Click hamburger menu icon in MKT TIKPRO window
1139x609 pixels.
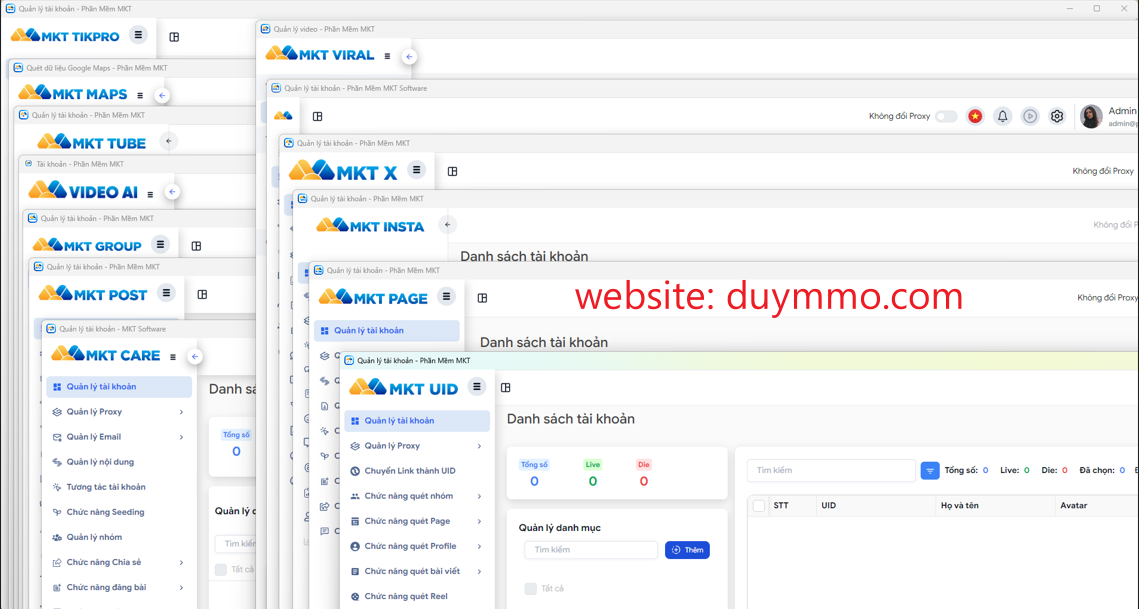(x=138, y=34)
